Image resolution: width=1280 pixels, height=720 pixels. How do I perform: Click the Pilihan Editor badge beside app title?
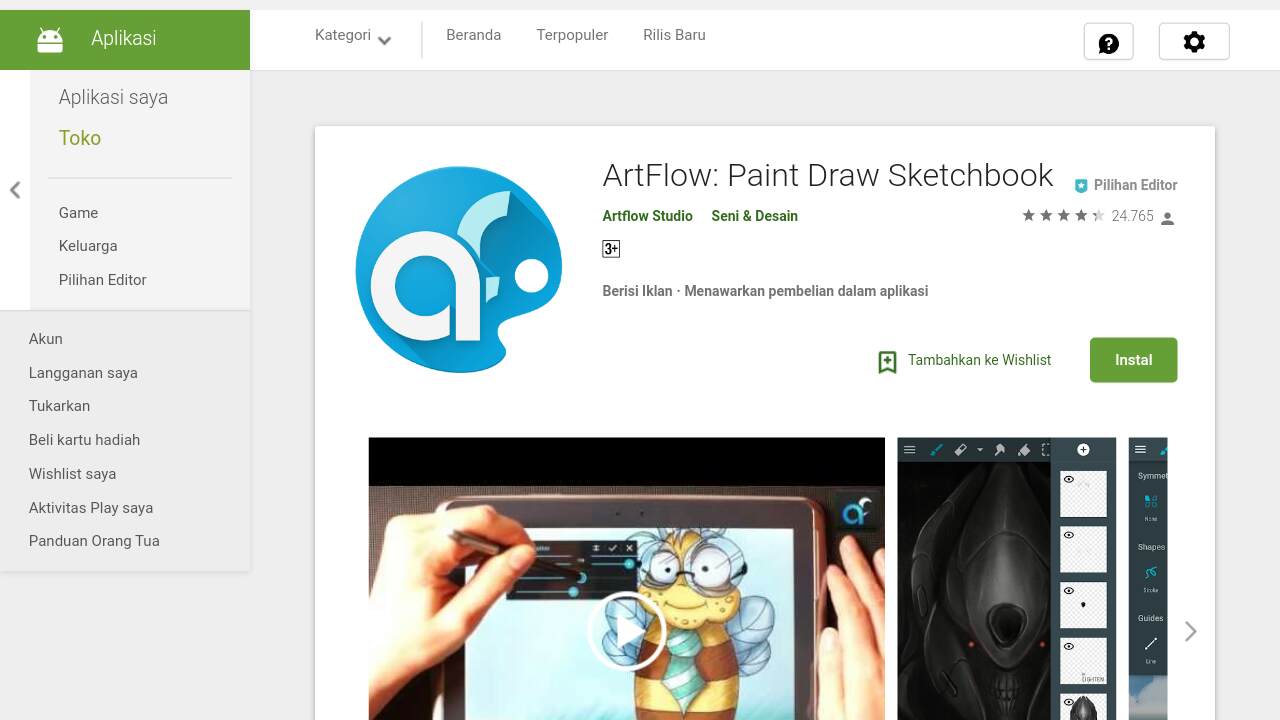(1126, 185)
